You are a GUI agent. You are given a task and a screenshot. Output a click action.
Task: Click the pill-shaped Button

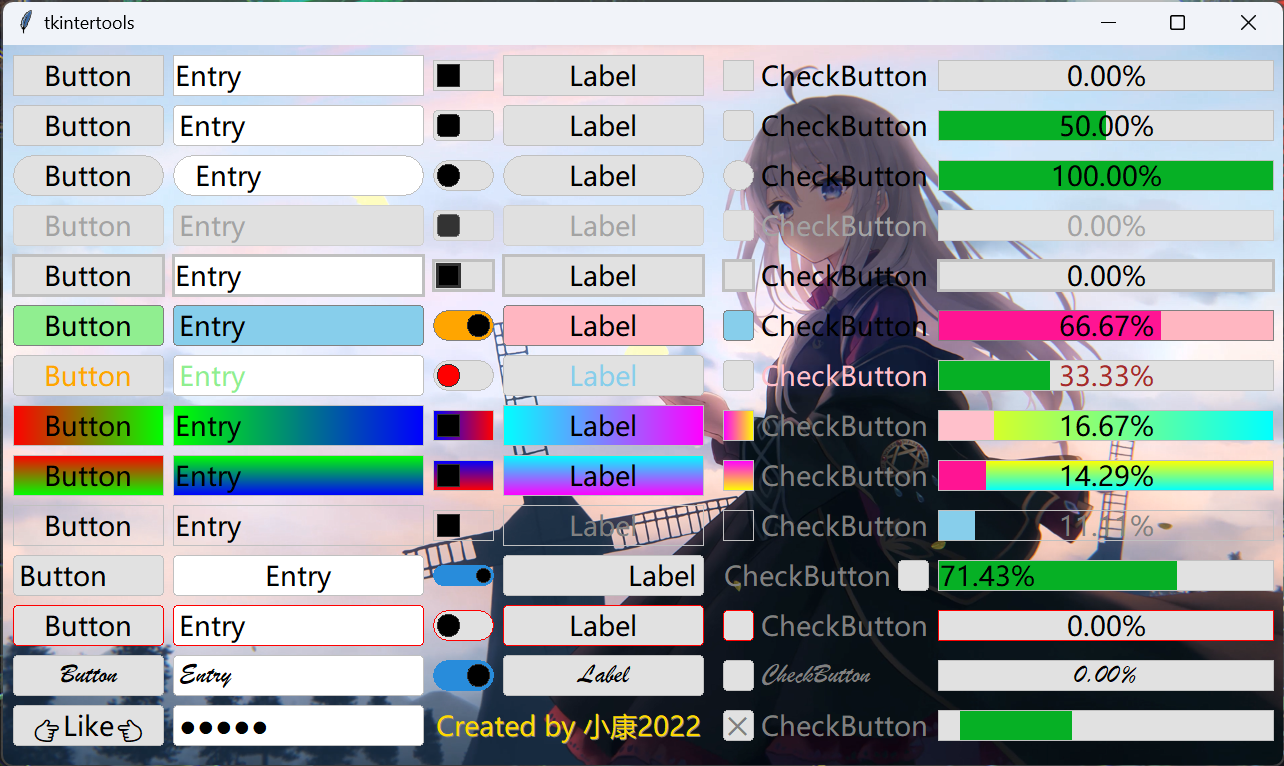(x=88, y=176)
